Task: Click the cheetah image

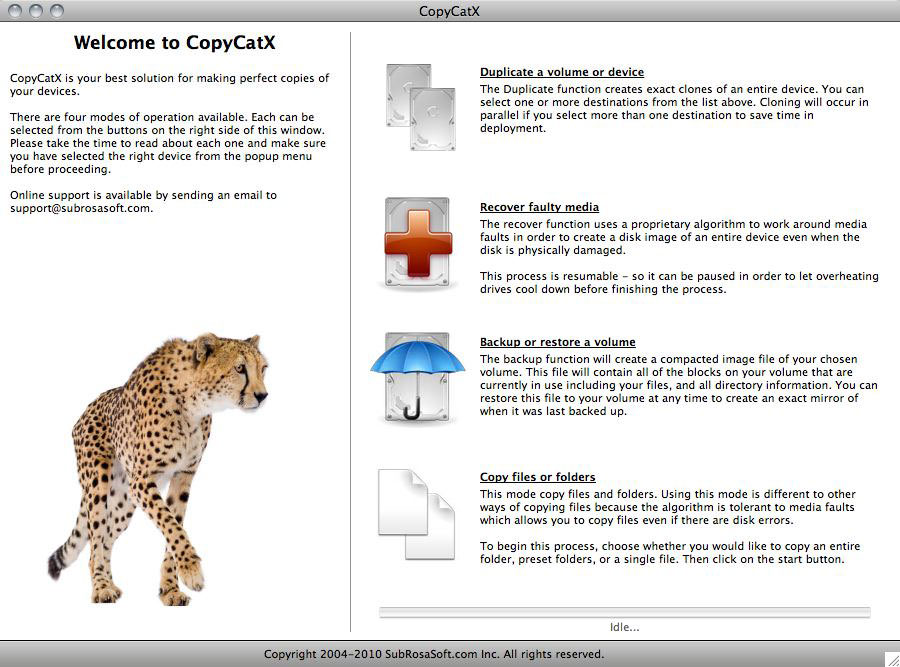Action: (x=158, y=469)
